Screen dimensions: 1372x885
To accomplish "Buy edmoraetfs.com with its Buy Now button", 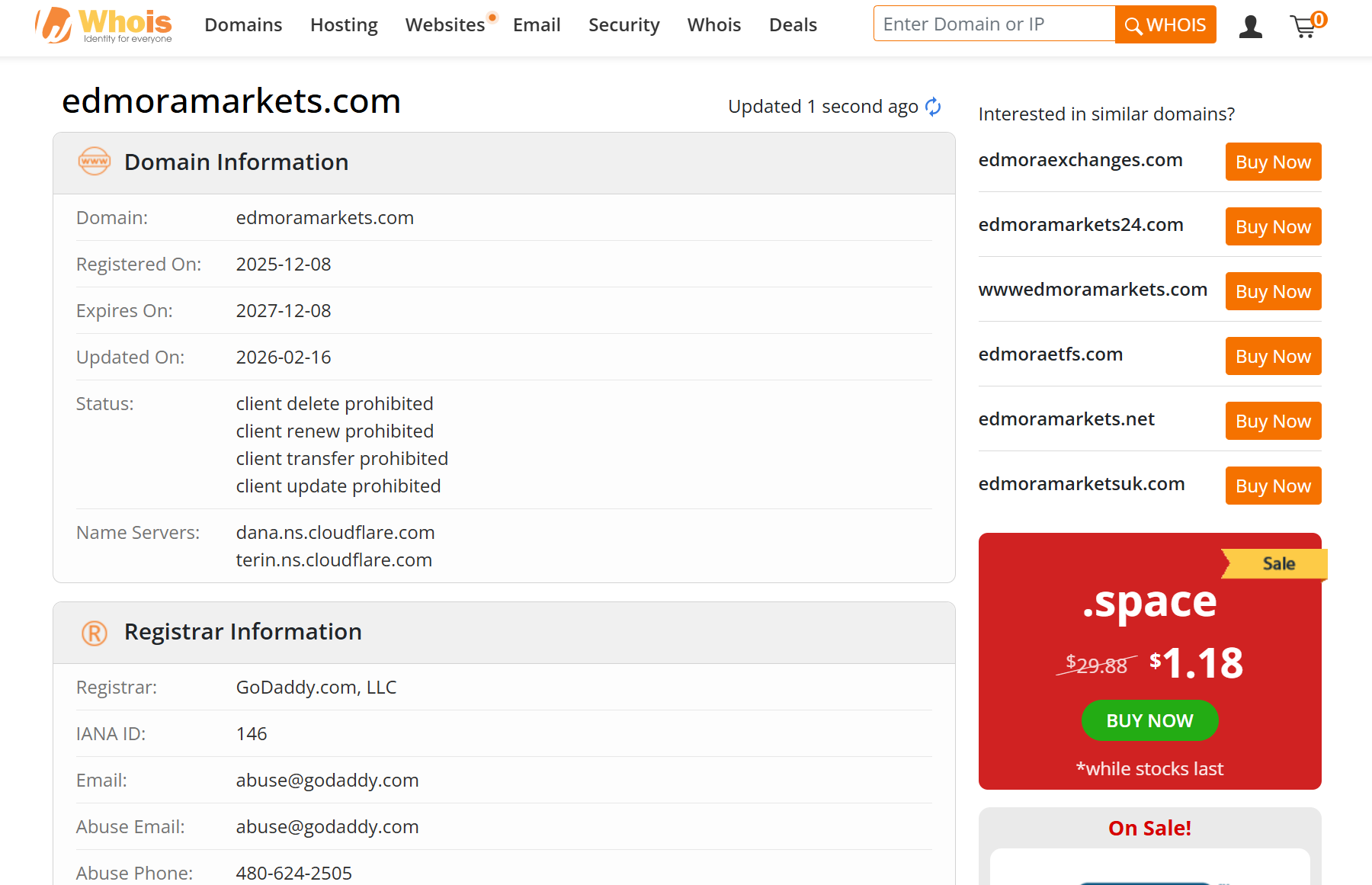I will [1273, 356].
